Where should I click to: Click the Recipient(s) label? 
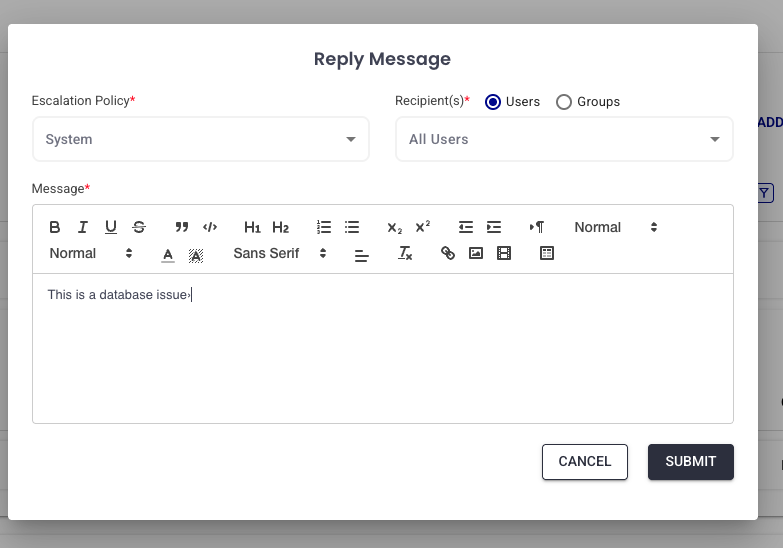pyautogui.click(x=432, y=100)
